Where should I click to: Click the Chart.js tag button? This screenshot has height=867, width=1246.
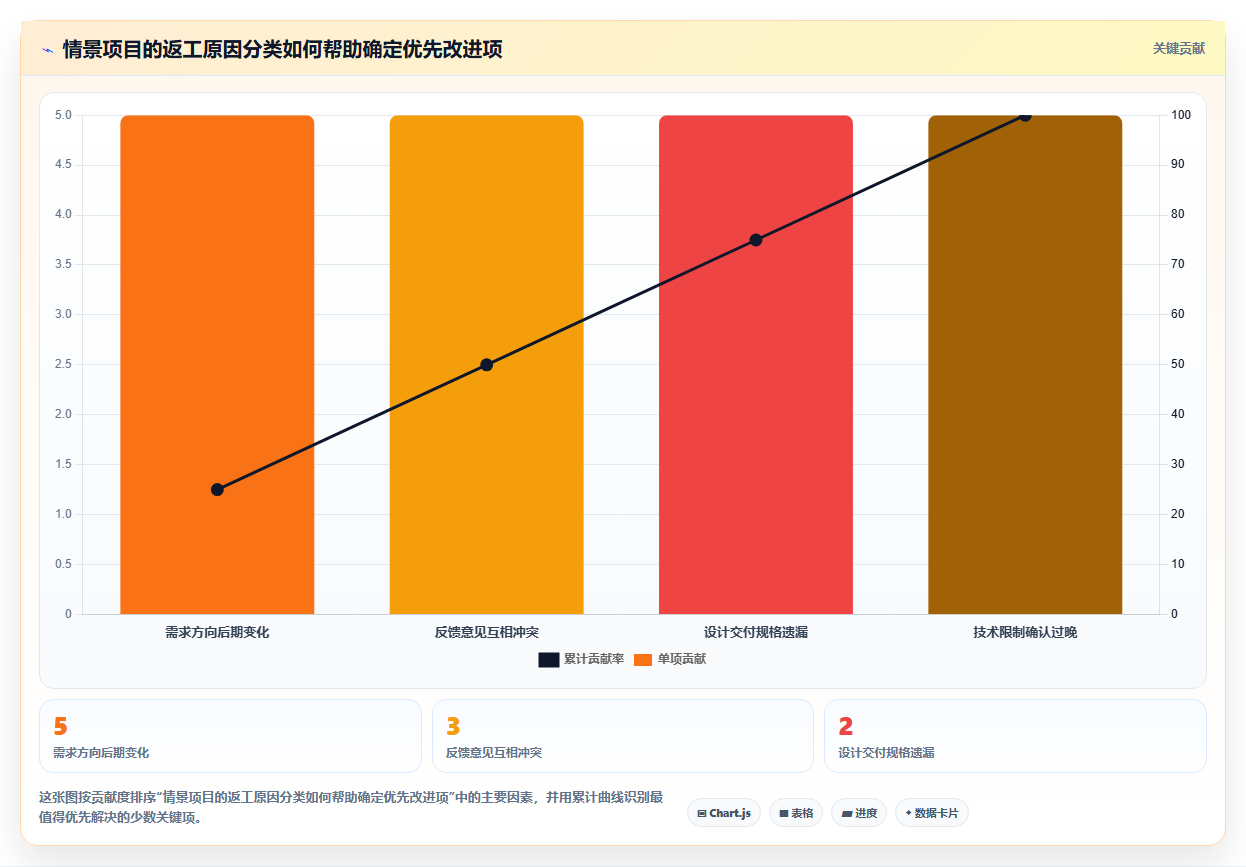[x=724, y=813]
